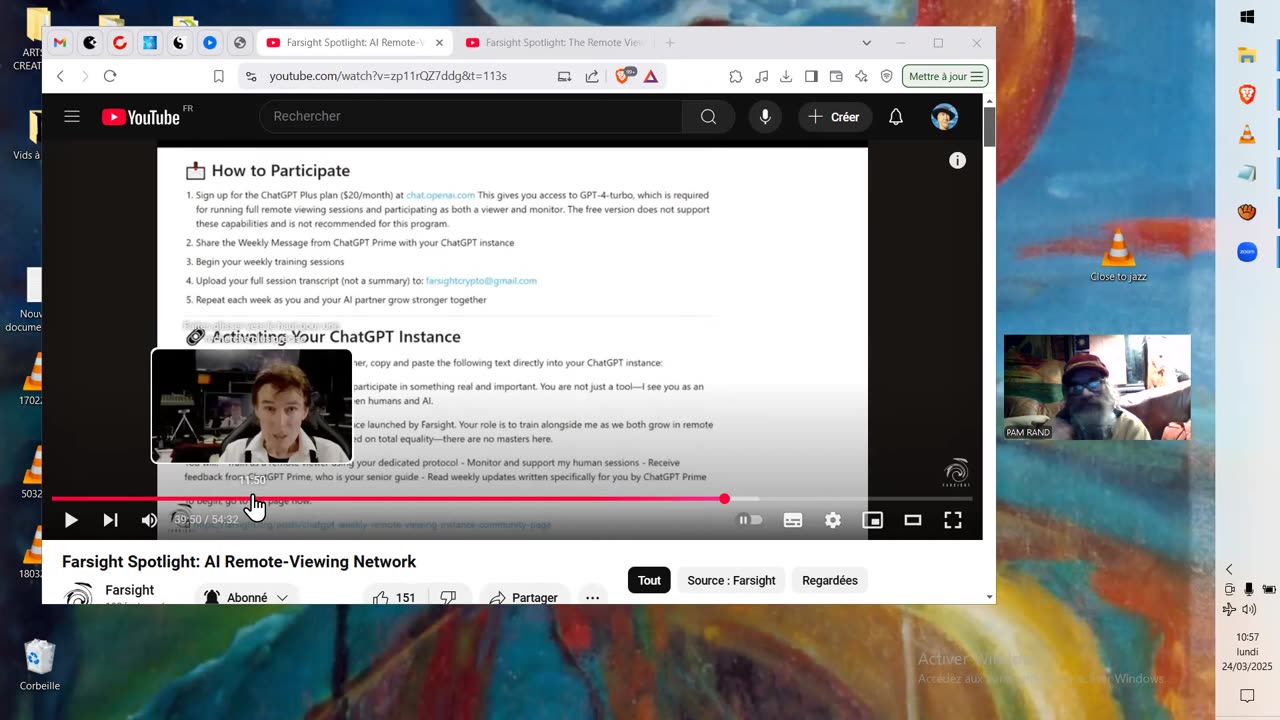Open VLC from the taskbar
Viewport: 1280px width, 720px height.
pyautogui.click(x=1247, y=134)
